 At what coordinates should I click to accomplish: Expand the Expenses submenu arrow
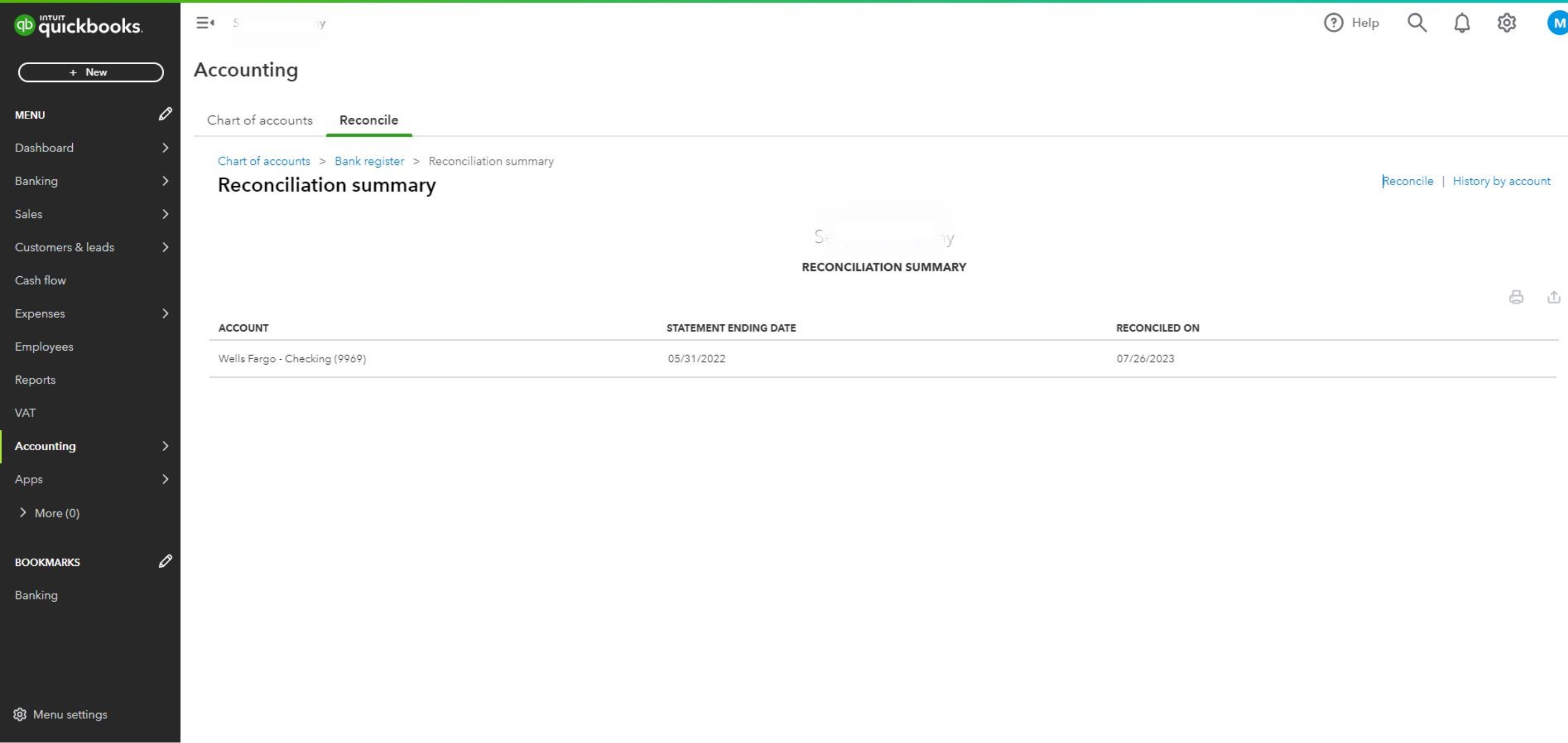[165, 314]
